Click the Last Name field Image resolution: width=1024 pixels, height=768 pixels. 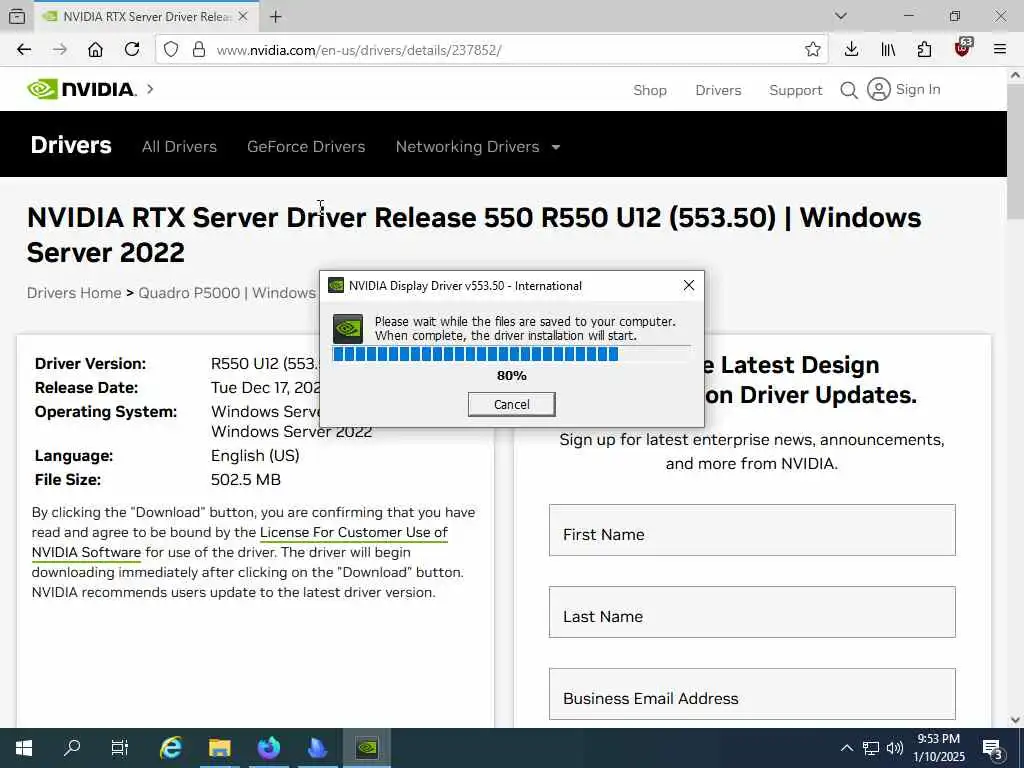pyautogui.click(x=752, y=612)
